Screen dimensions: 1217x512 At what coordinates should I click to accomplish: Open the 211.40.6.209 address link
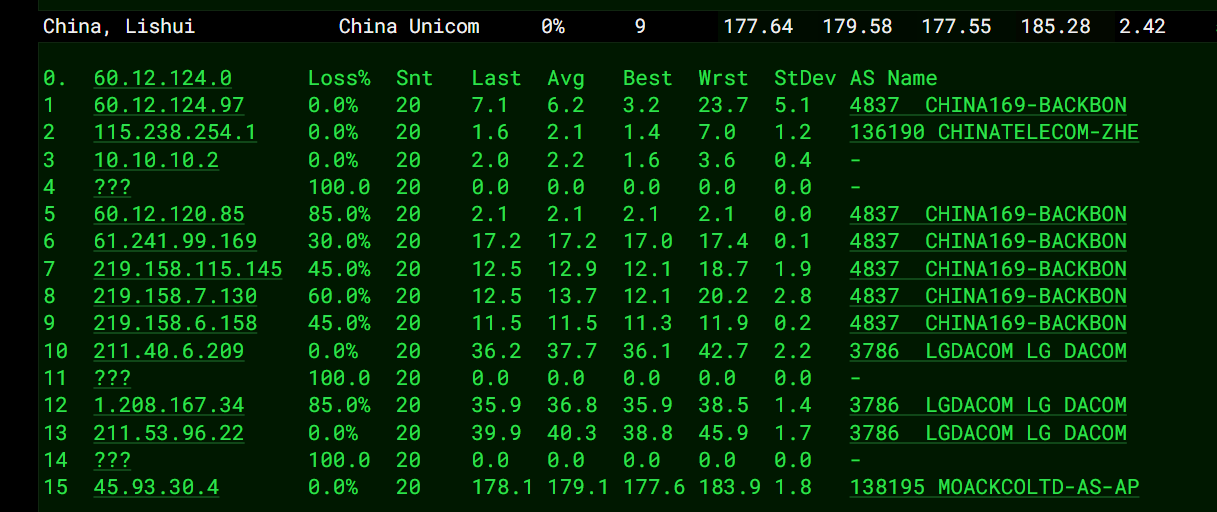click(x=169, y=351)
